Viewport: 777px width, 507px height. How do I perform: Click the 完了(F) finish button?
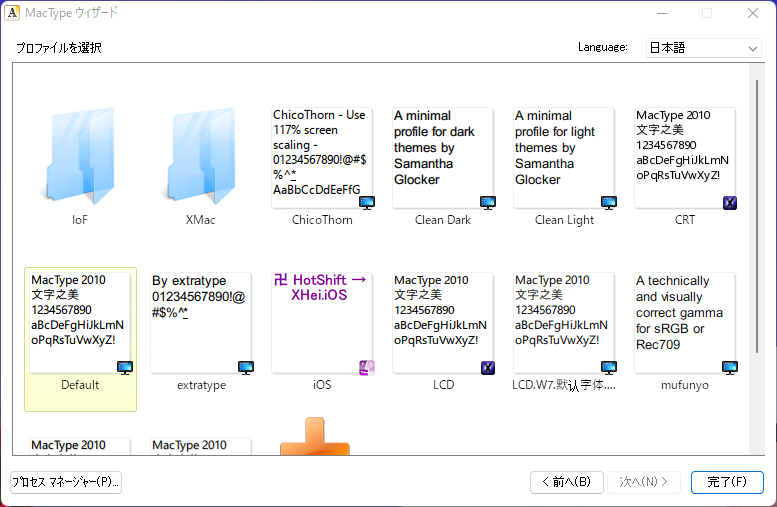(x=727, y=482)
